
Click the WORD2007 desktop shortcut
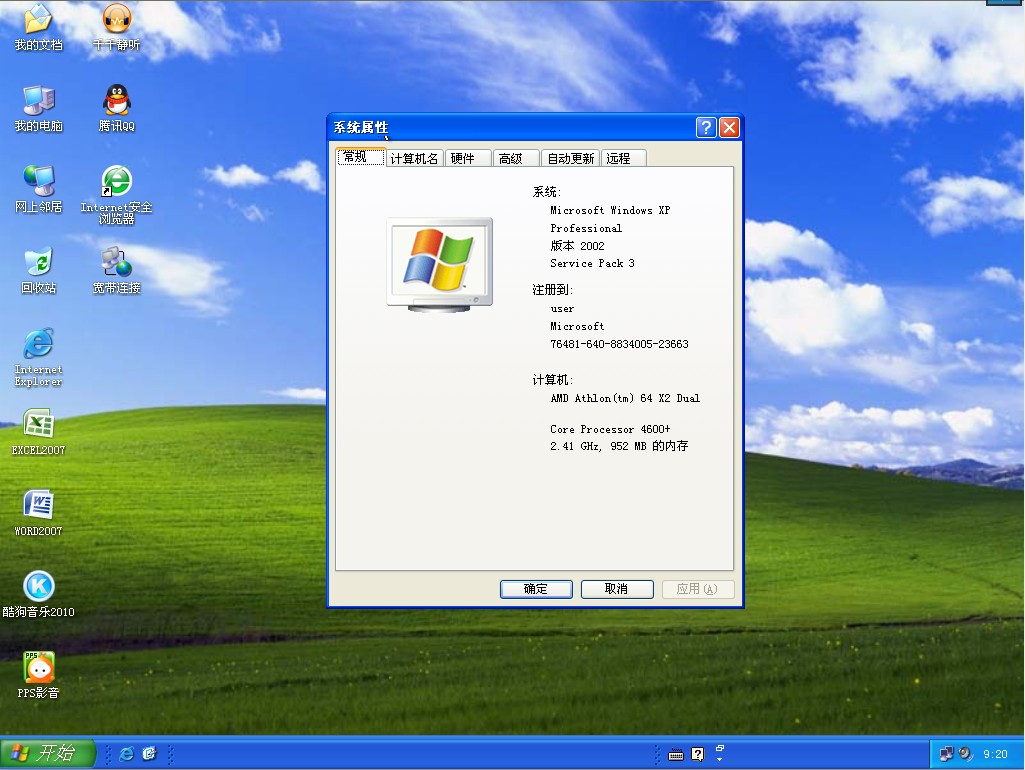(38, 506)
